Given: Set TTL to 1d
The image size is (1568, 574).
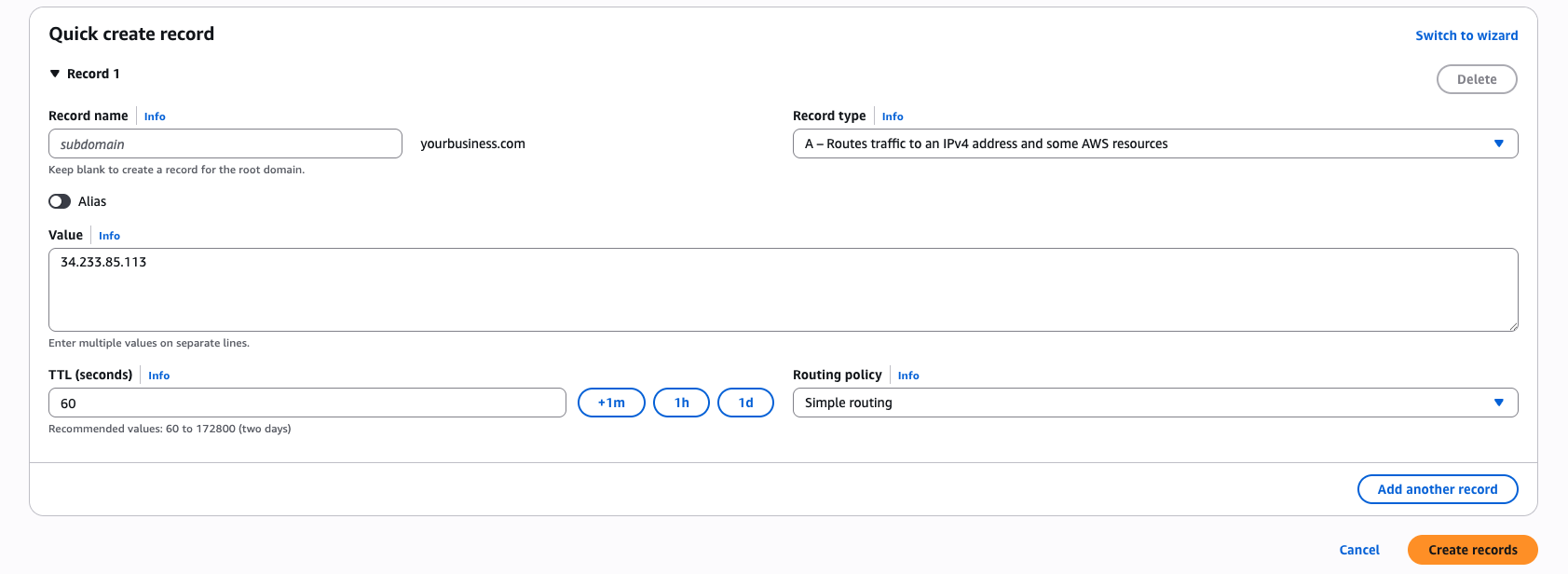Looking at the screenshot, I should click(x=745, y=403).
